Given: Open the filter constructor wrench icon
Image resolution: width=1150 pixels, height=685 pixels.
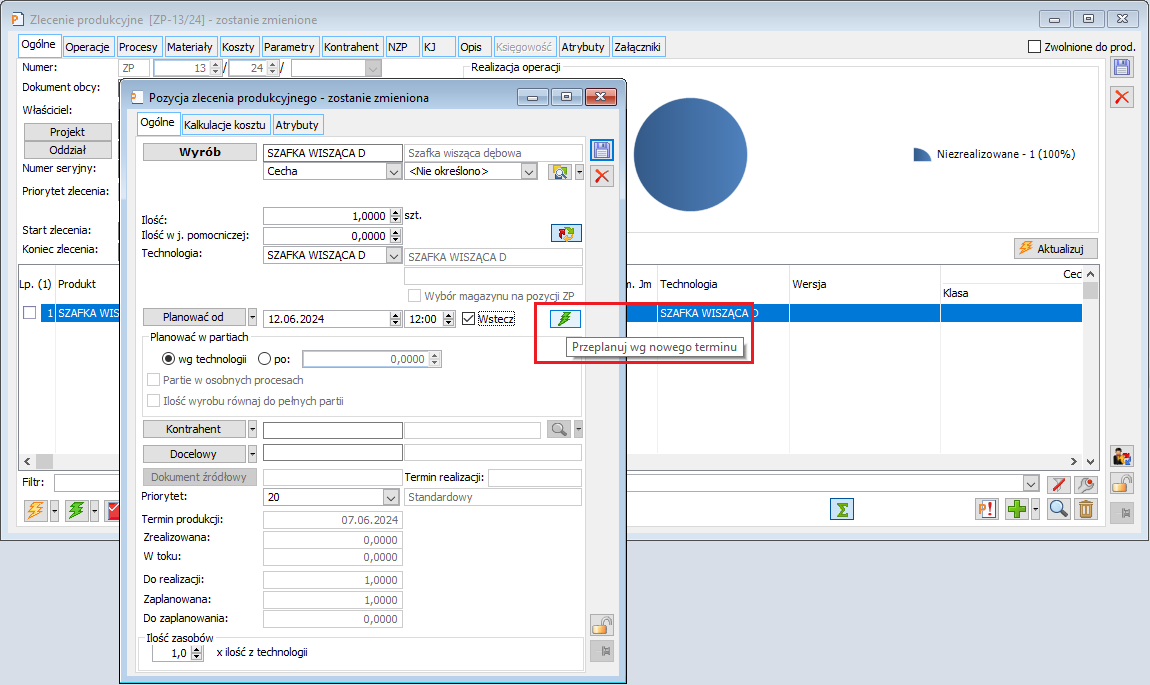Looking at the screenshot, I should tap(1086, 484).
